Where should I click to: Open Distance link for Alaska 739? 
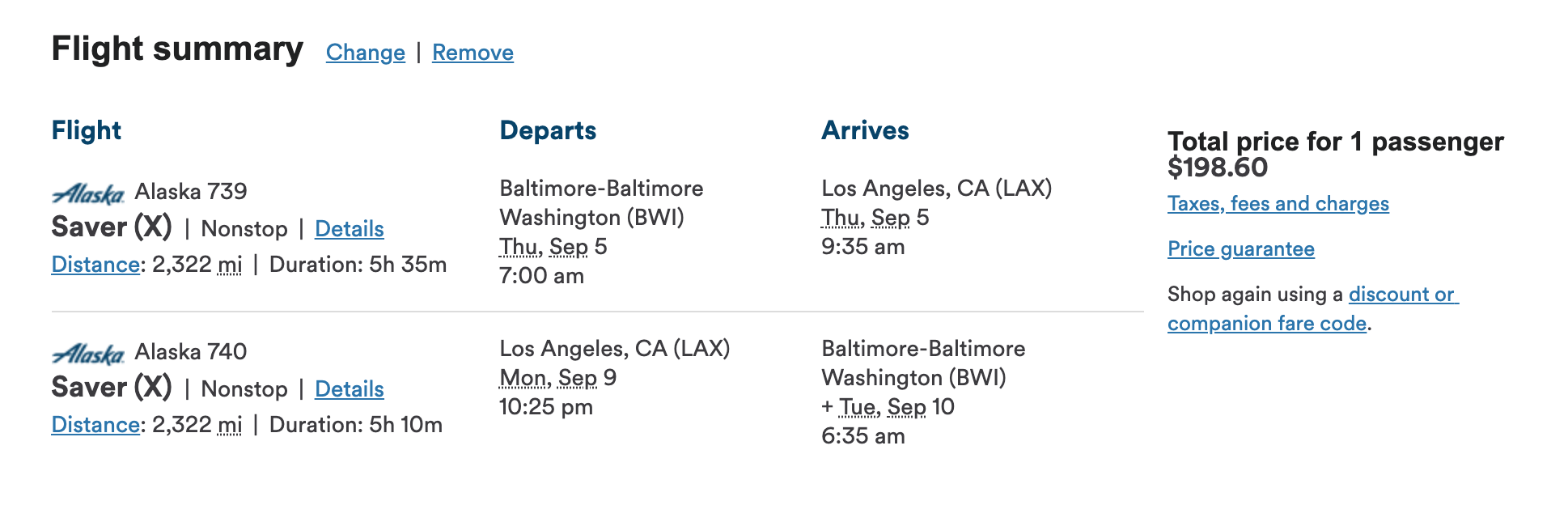(x=95, y=265)
